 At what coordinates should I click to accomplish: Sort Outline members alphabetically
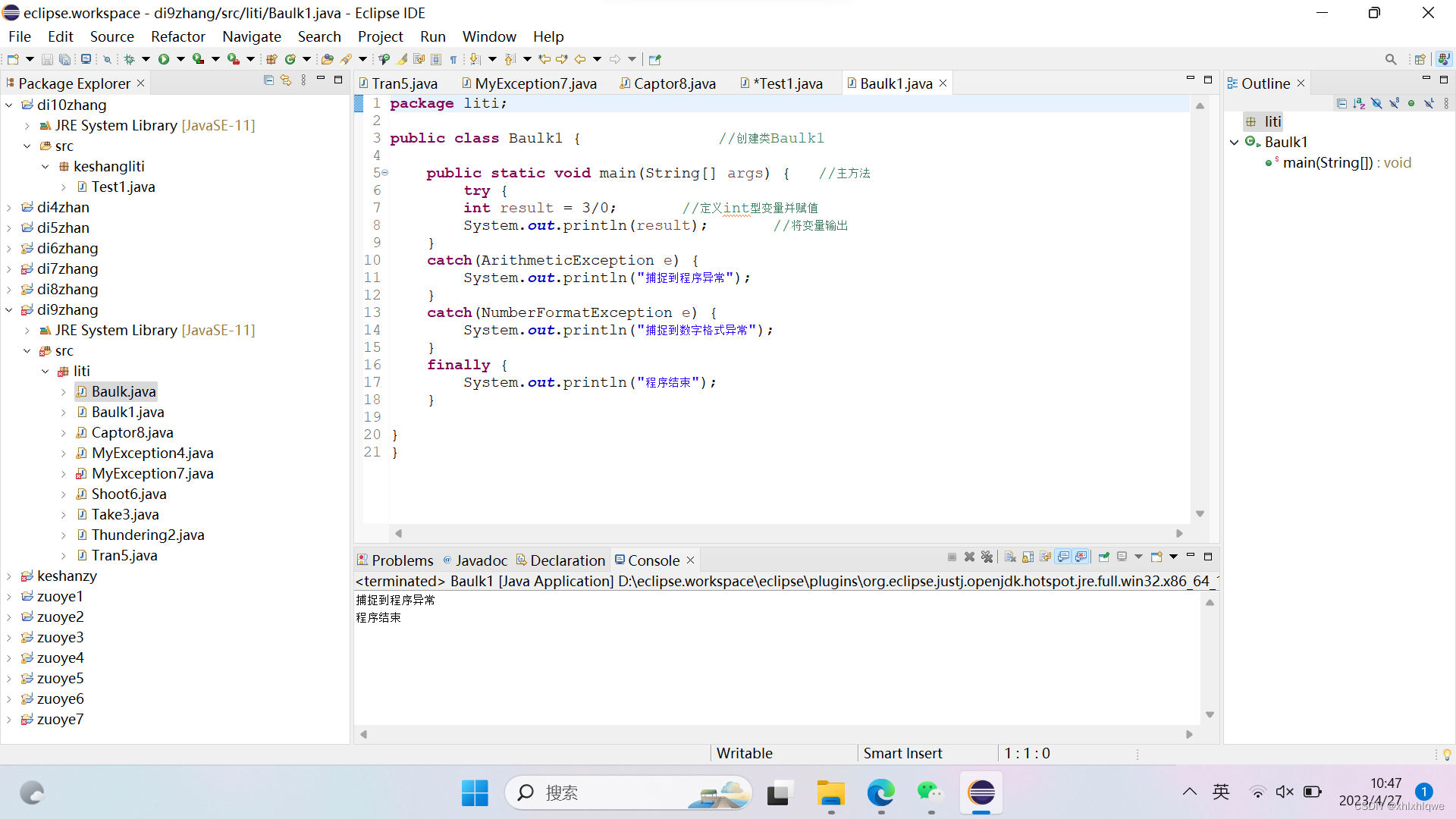tap(1359, 103)
